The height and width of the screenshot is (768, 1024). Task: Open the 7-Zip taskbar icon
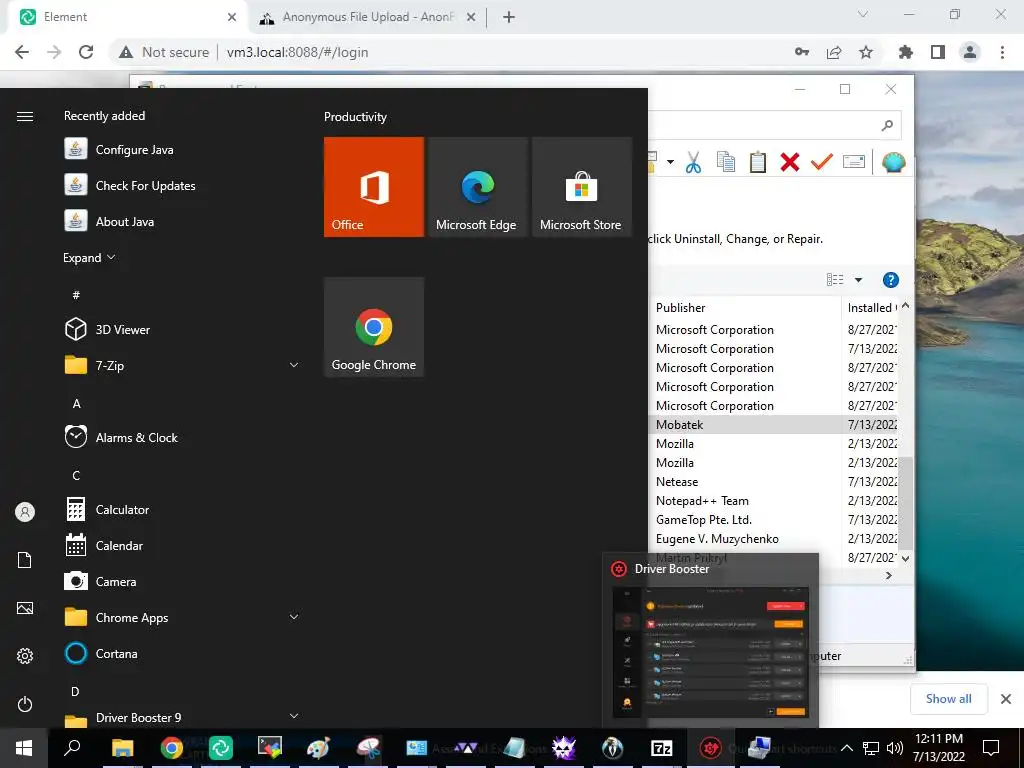[x=662, y=748]
